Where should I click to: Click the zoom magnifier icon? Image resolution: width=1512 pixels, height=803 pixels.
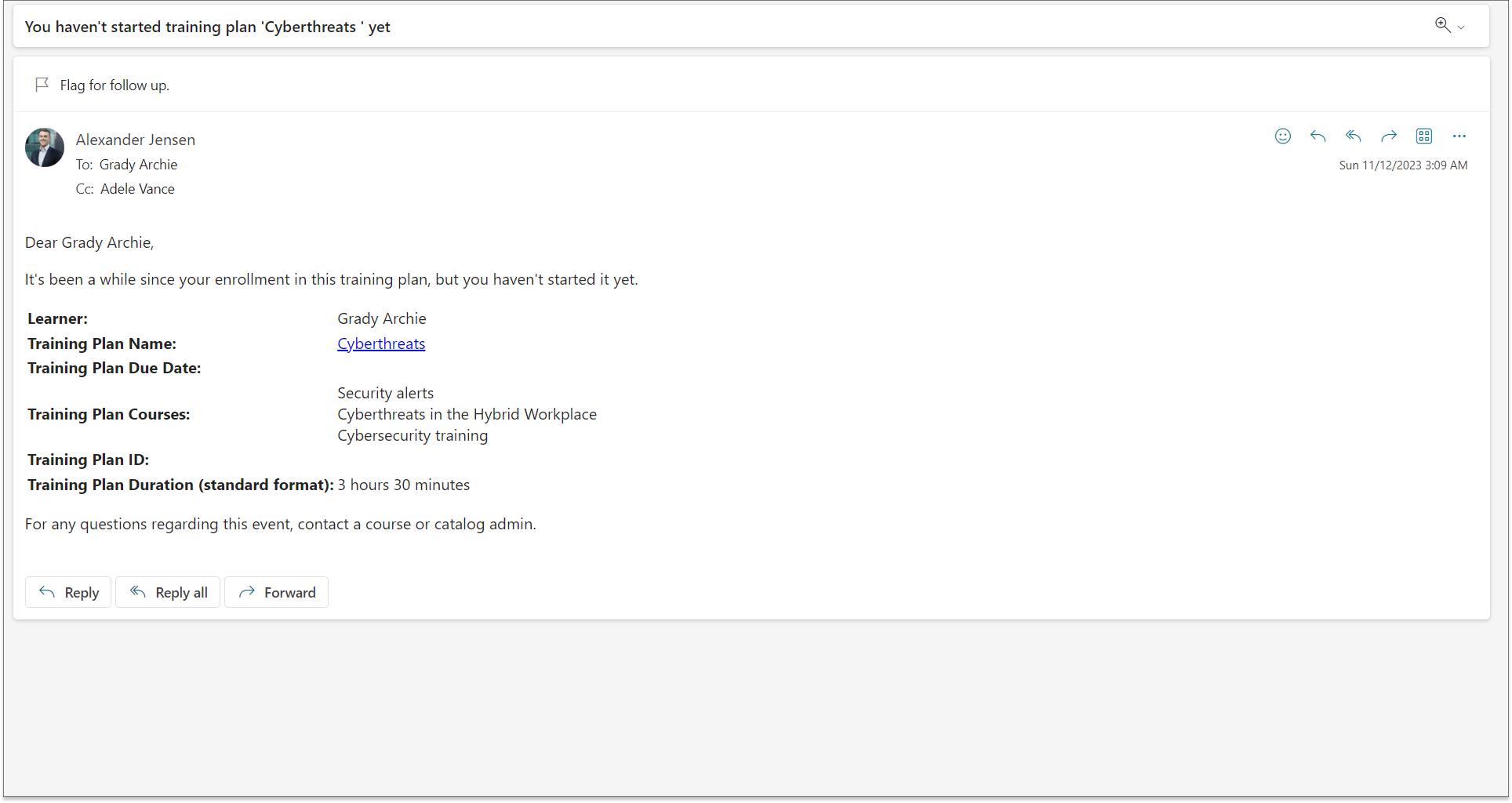point(1442,25)
